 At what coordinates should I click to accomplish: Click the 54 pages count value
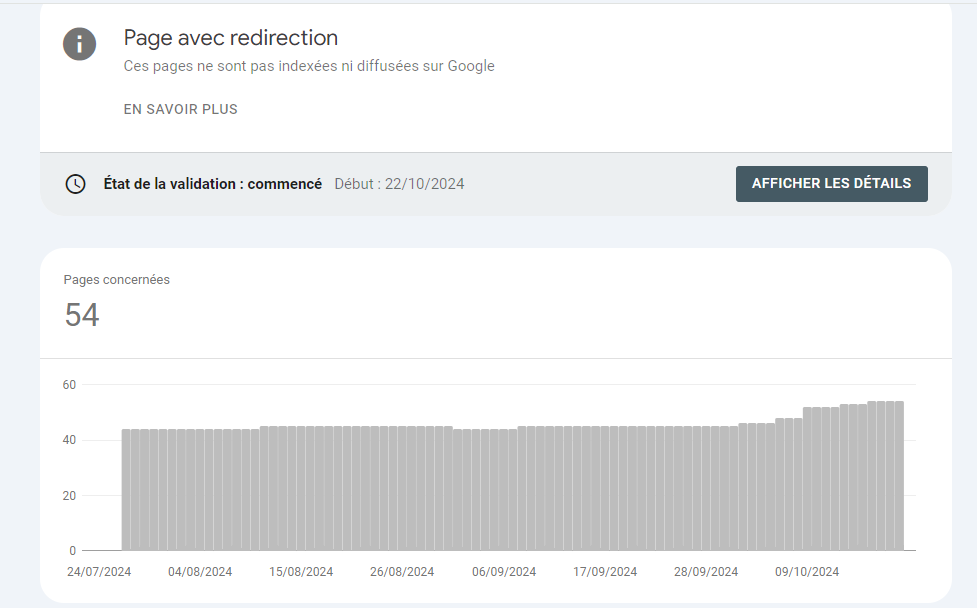point(82,315)
